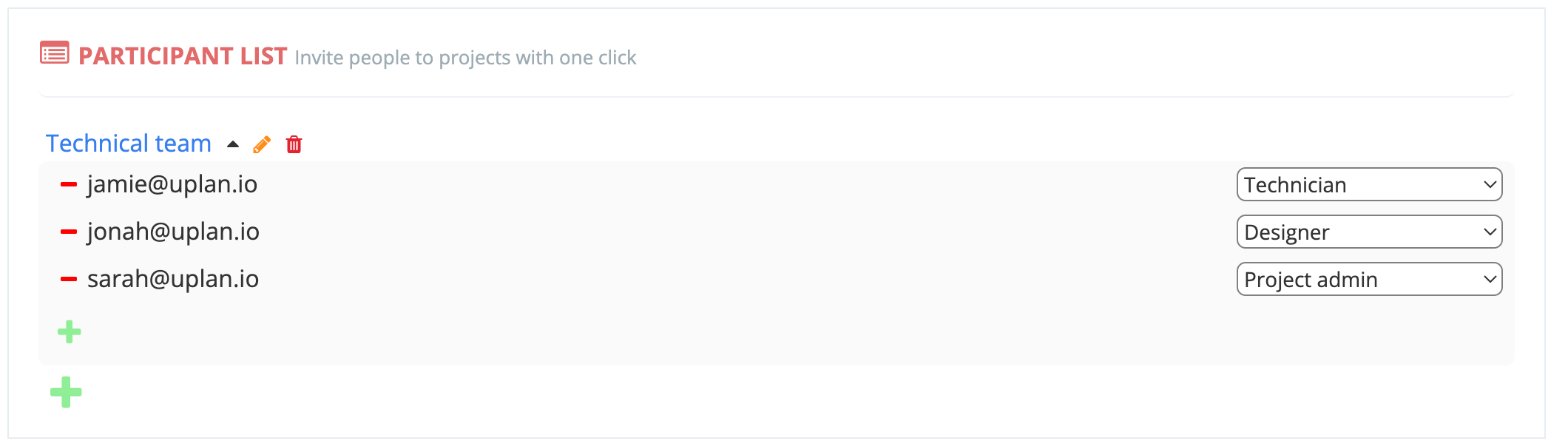Click the Technical team name link
1568x441 pixels.
[x=129, y=143]
